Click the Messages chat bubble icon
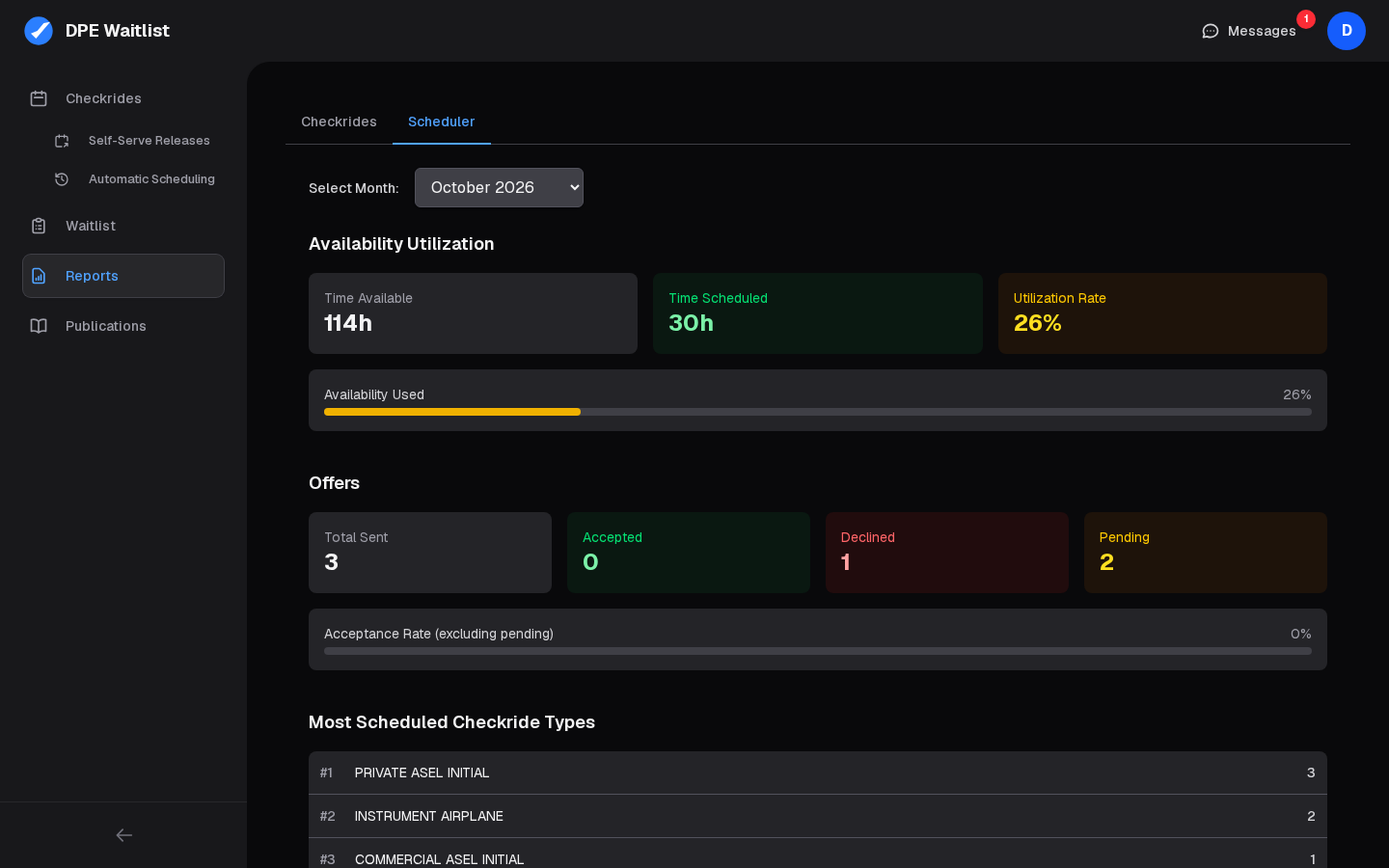This screenshot has width=1389, height=868. coord(1211,31)
